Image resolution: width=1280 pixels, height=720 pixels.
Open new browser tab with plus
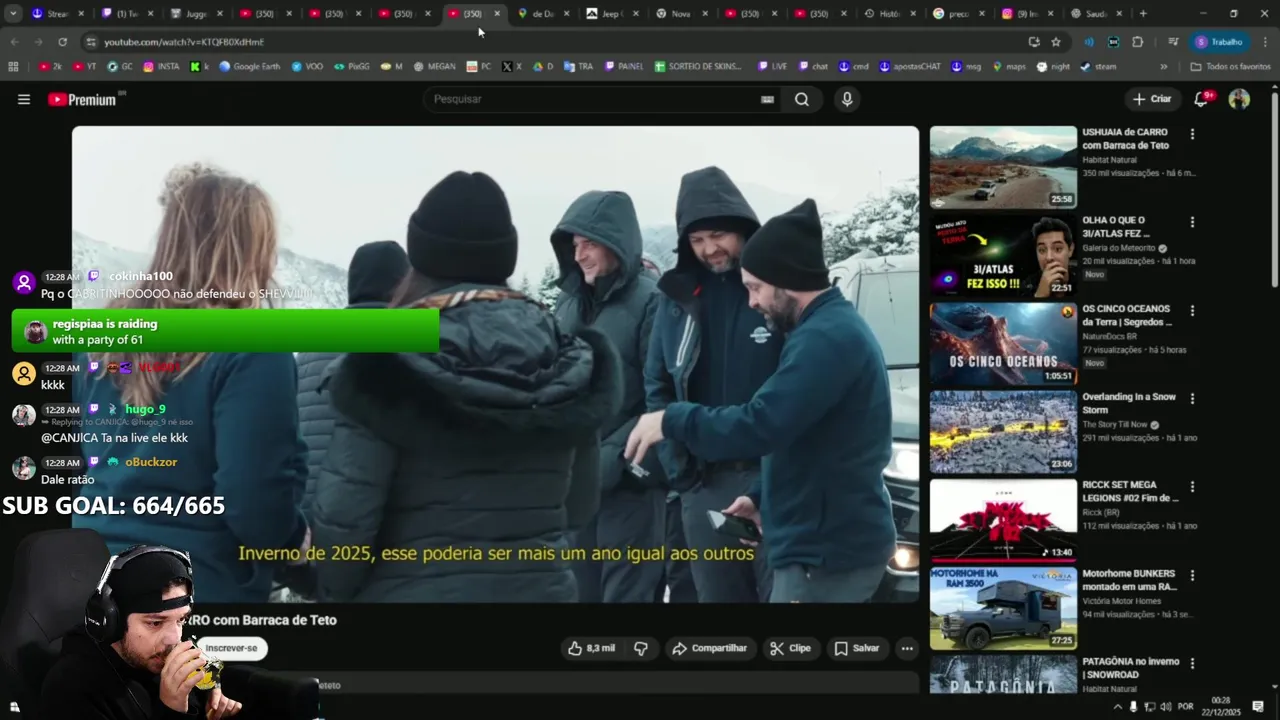click(x=1143, y=14)
